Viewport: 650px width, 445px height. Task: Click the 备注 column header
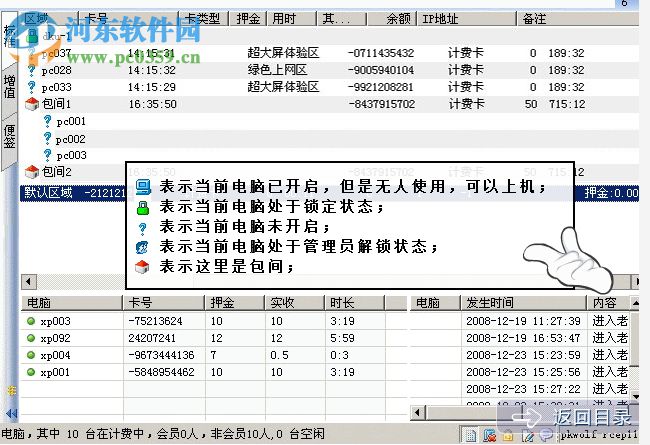577,19
